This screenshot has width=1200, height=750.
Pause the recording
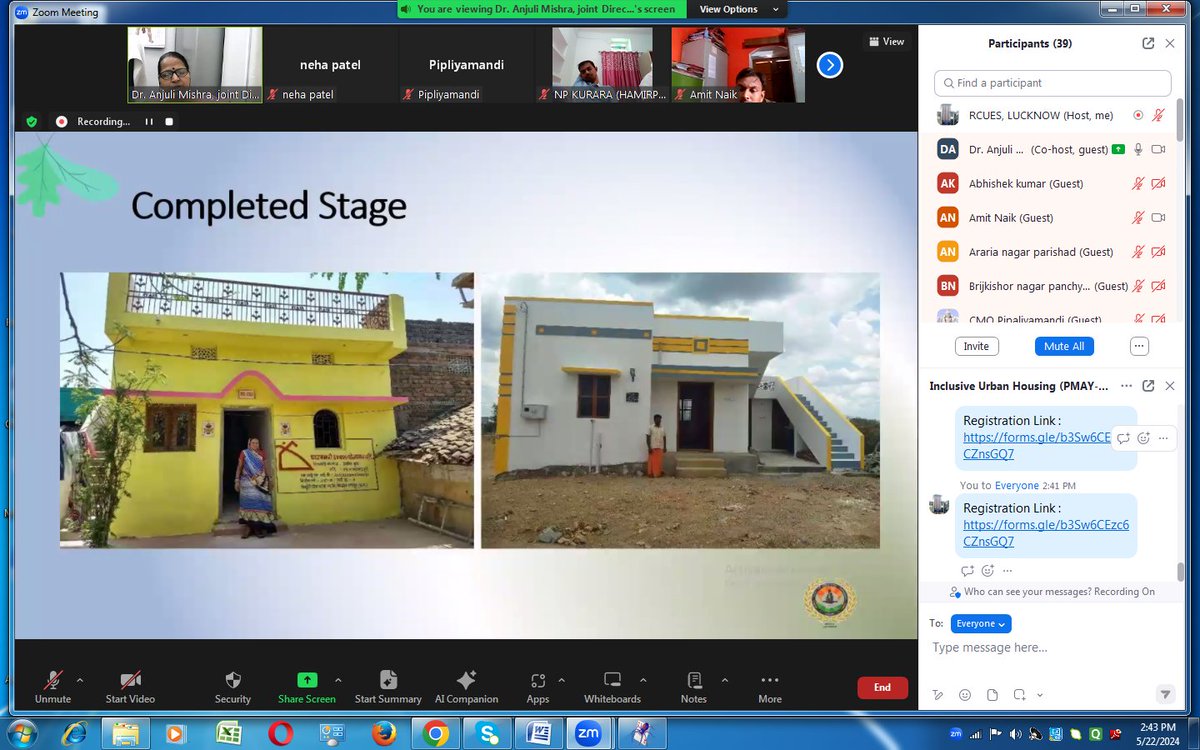[x=149, y=121]
